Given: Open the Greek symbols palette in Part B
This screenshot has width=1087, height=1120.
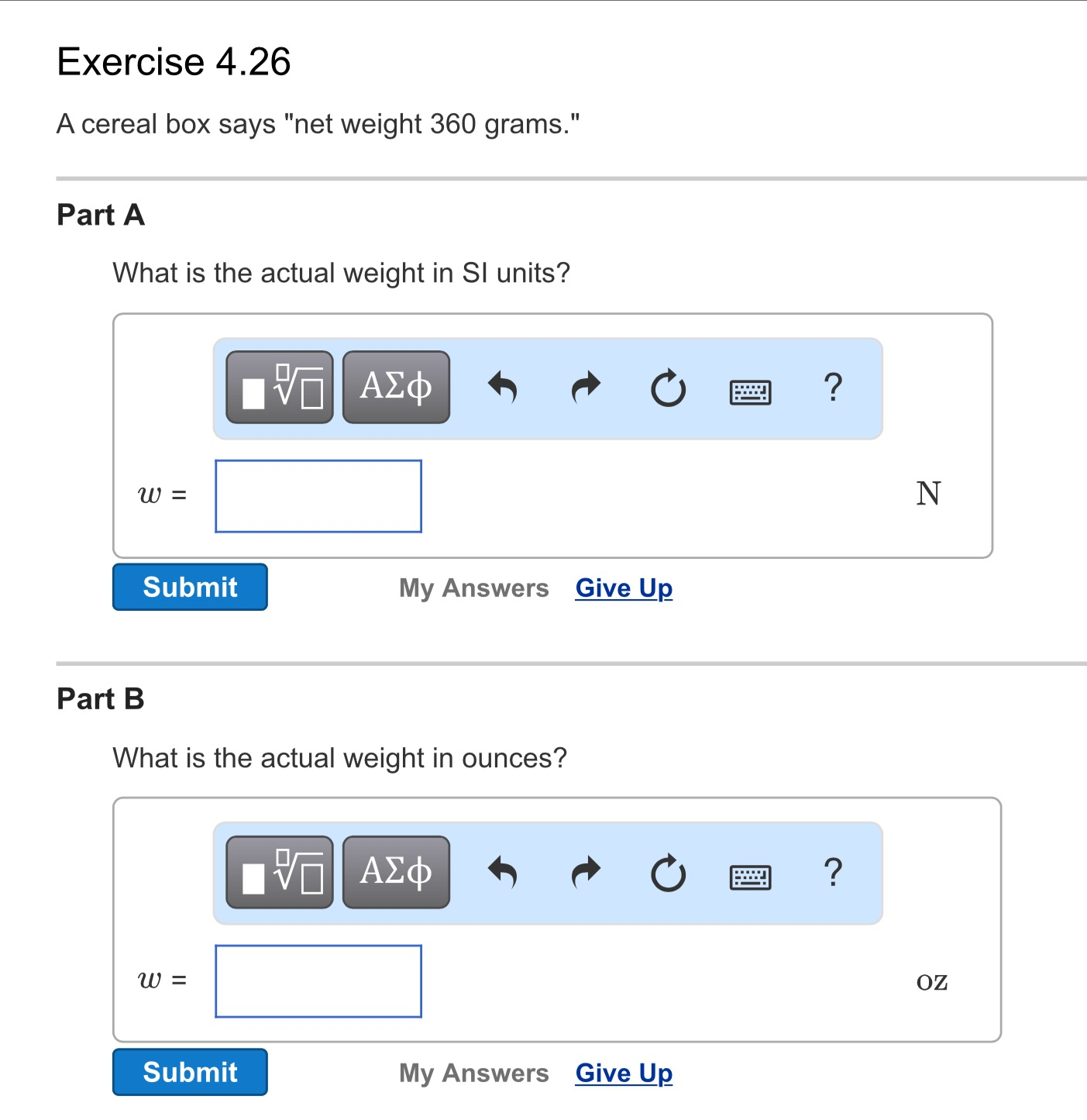Looking at the screenshot, I should [x=396, y=873].
